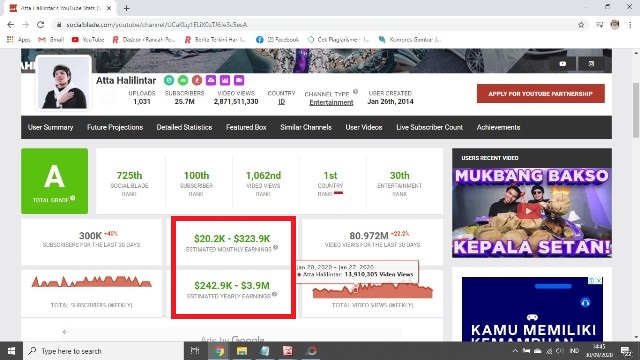Click the taskbar search box

coord(104,351)
